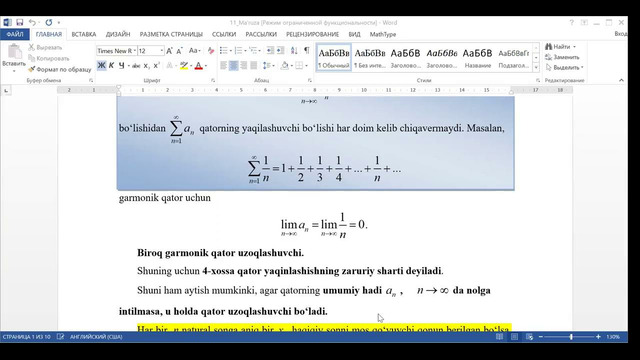
Task: Toggle Bold formatting button Ж
Action: (101, 65)
